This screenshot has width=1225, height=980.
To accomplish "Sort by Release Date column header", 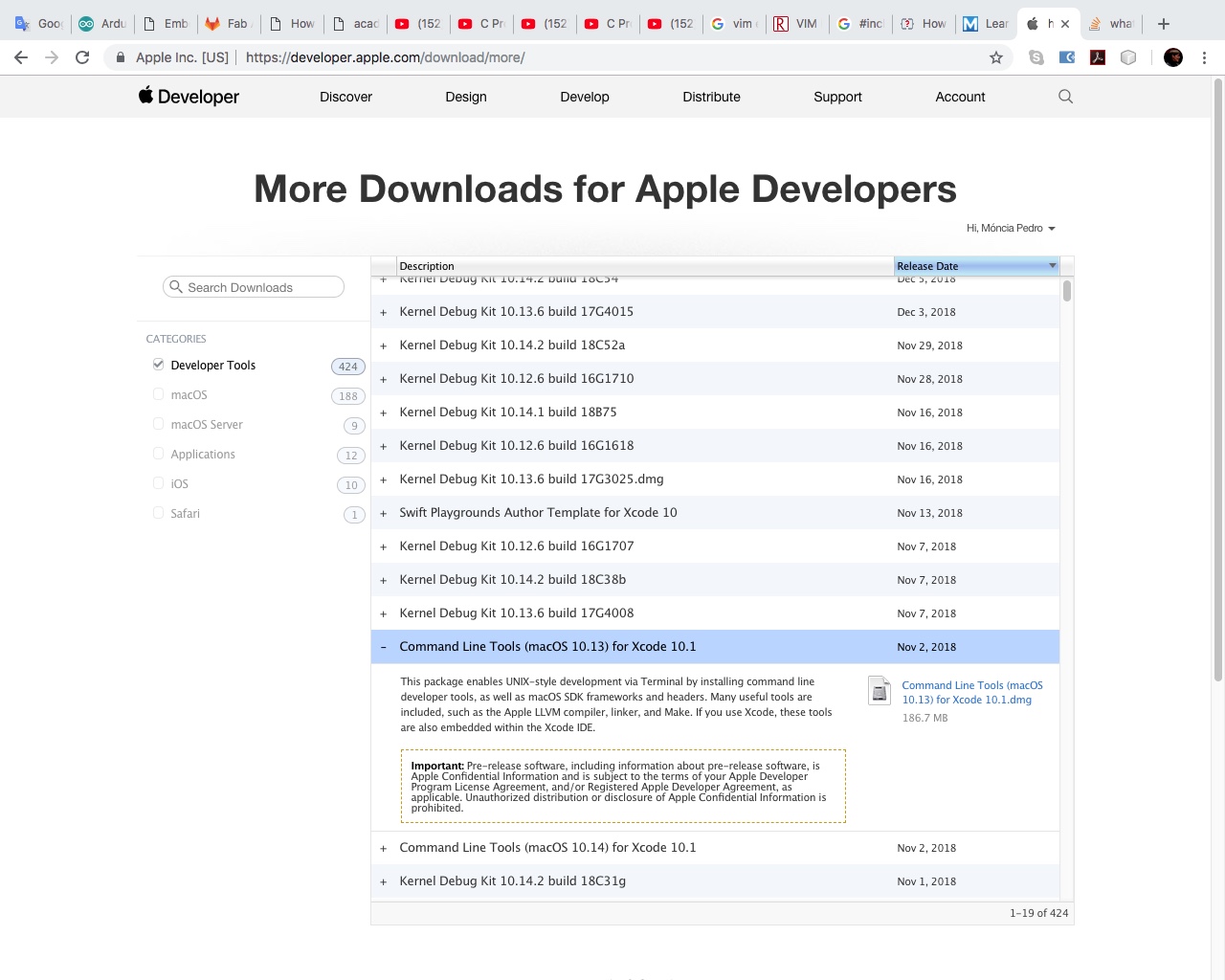I will (x=976, y=266).
